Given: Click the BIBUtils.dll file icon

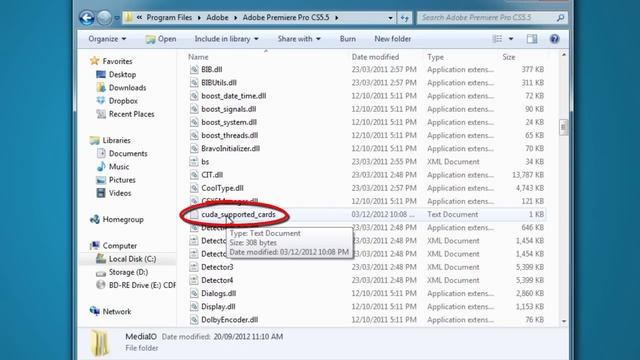Looking at the screenshot, I should 194,82.
